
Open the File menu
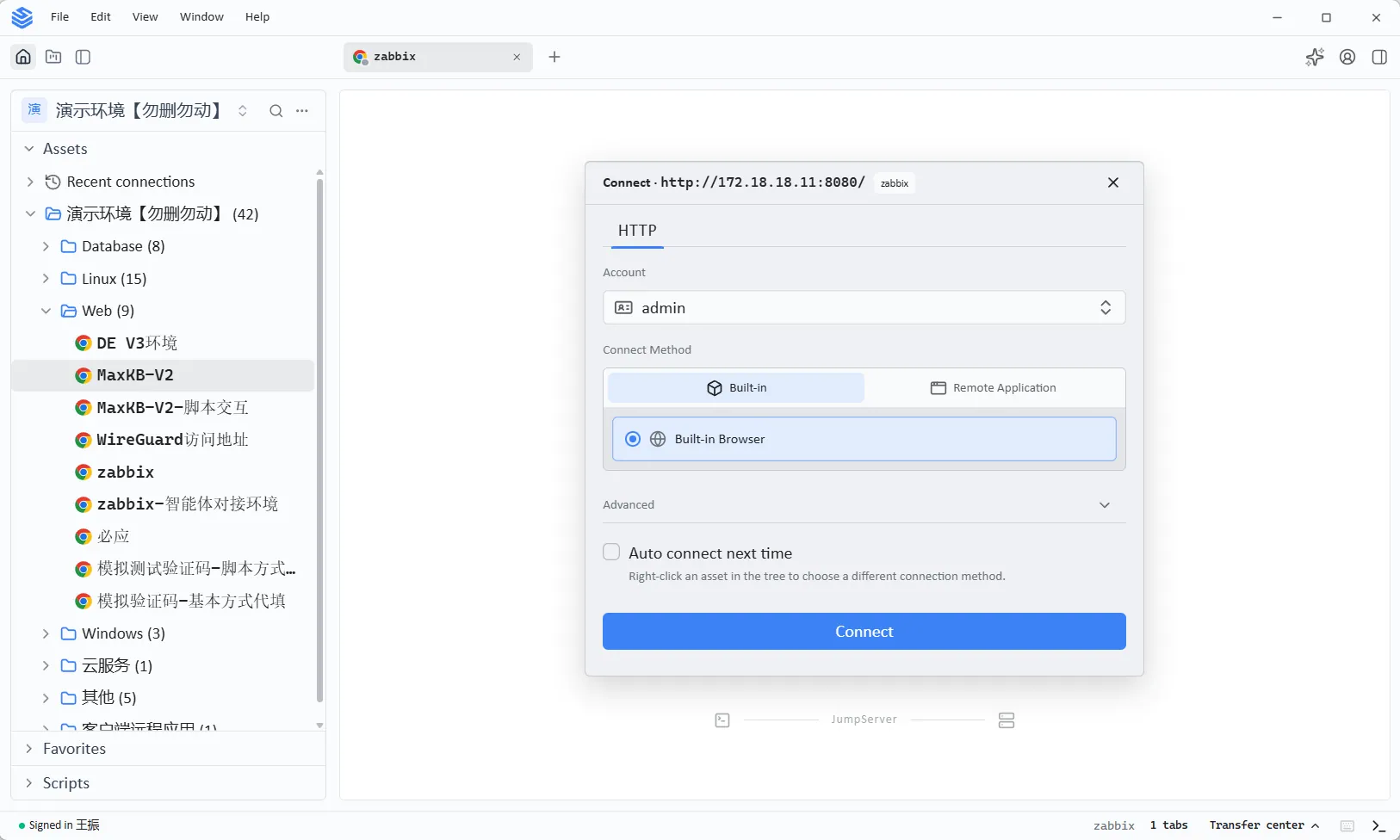[59, 17]
